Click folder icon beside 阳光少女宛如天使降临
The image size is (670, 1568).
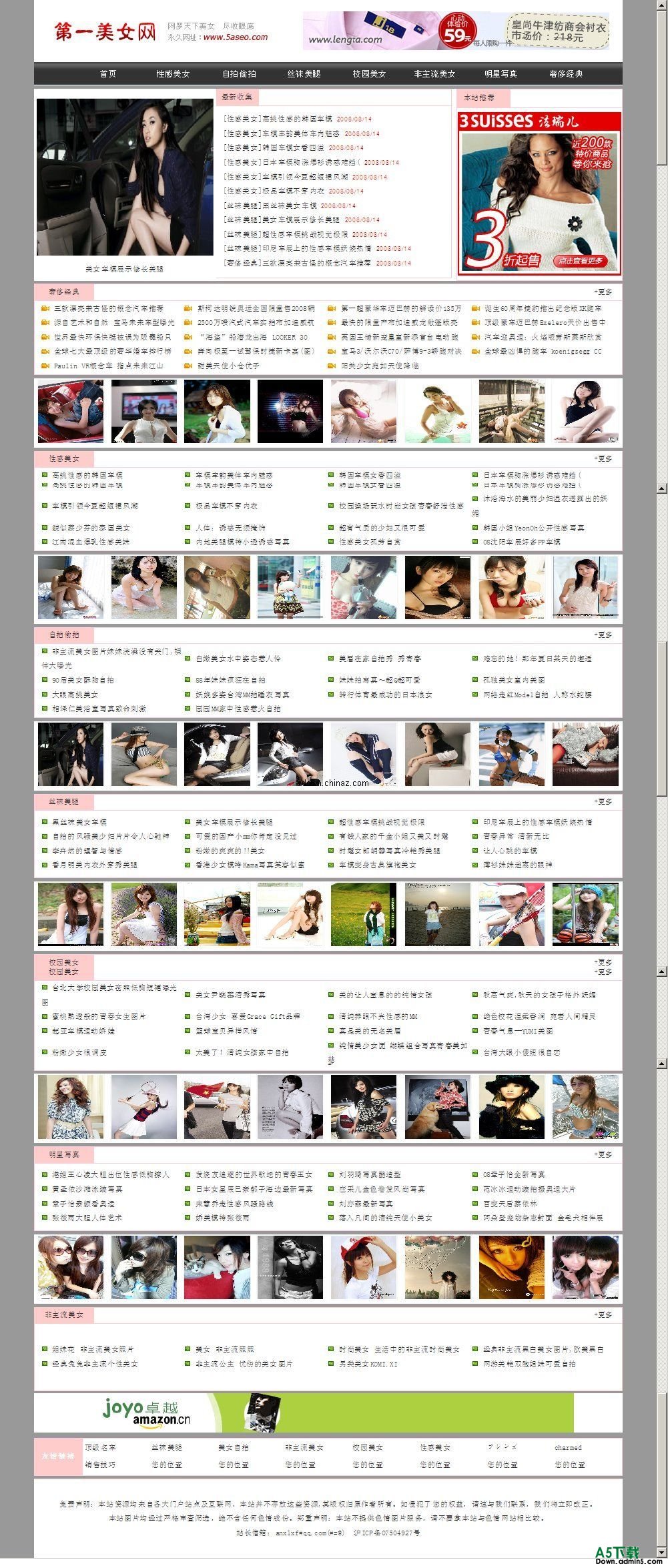coord(332,366)
